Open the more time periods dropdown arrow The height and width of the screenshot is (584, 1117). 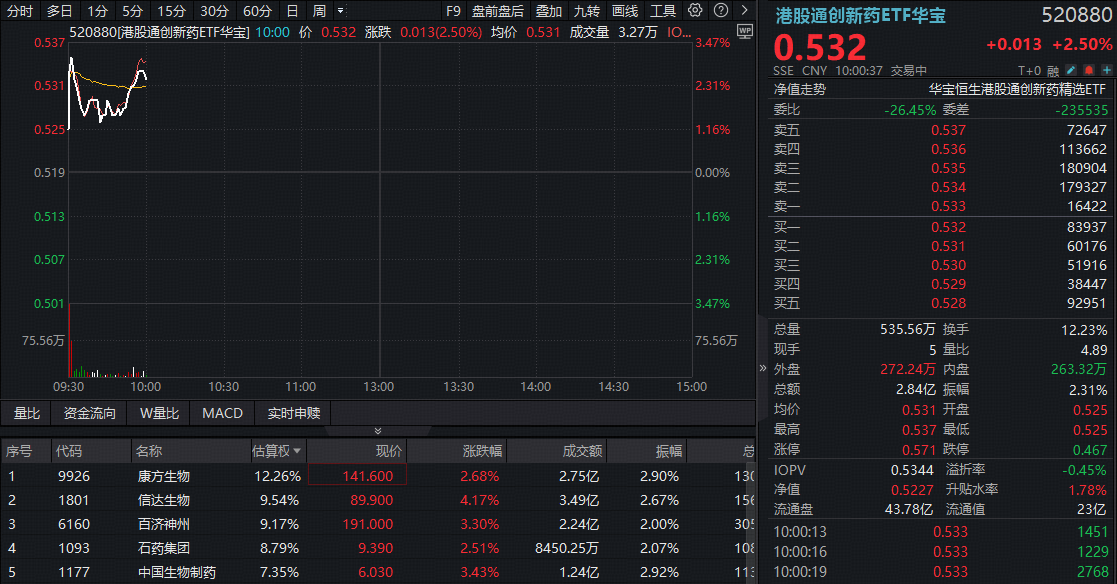point(341,11)
